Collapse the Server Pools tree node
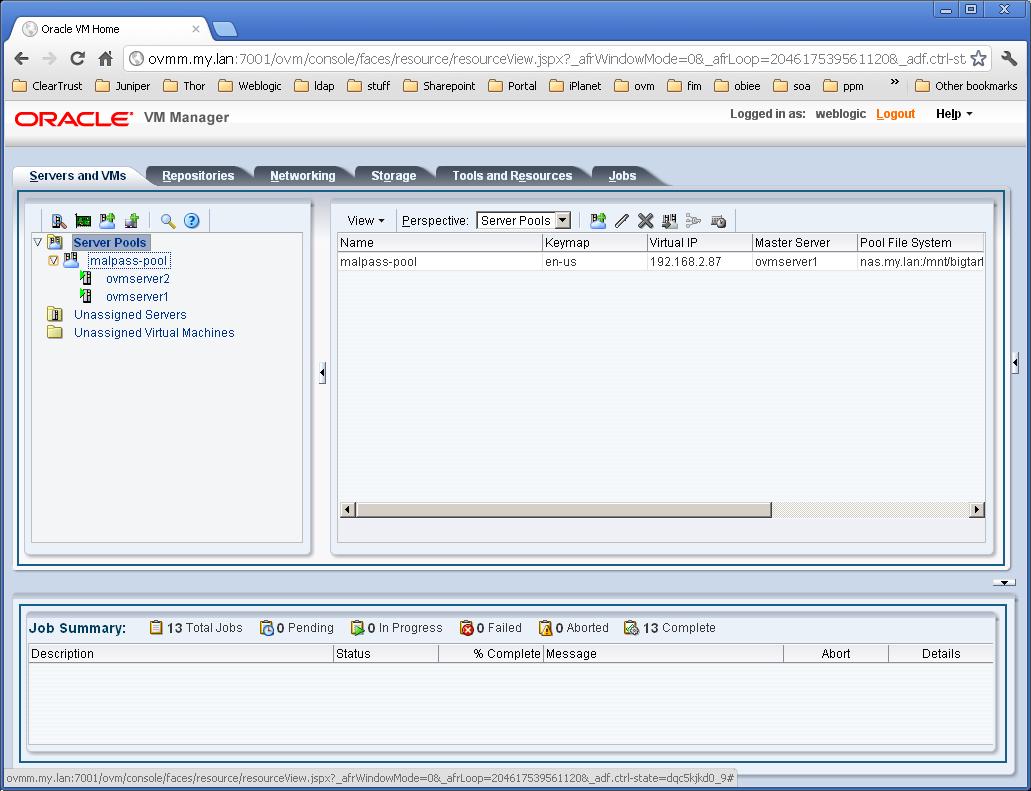This screenshot has width=1031, height=791. [x=37, y=242]
